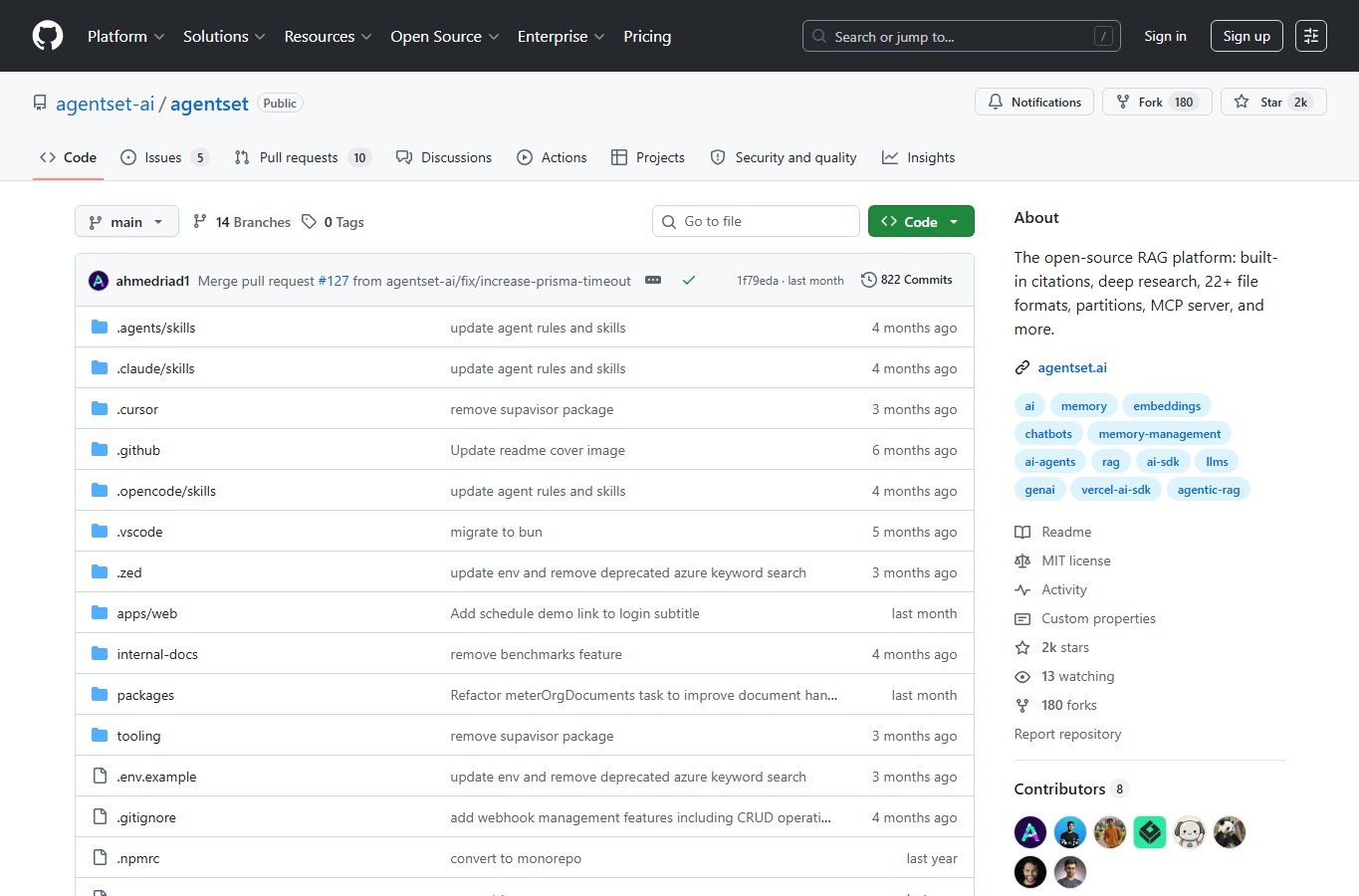Click the tag icon beside 0 Tags
Image resolution: width=1359 pixels, height=896 pixels.
[x=310, y=221]
